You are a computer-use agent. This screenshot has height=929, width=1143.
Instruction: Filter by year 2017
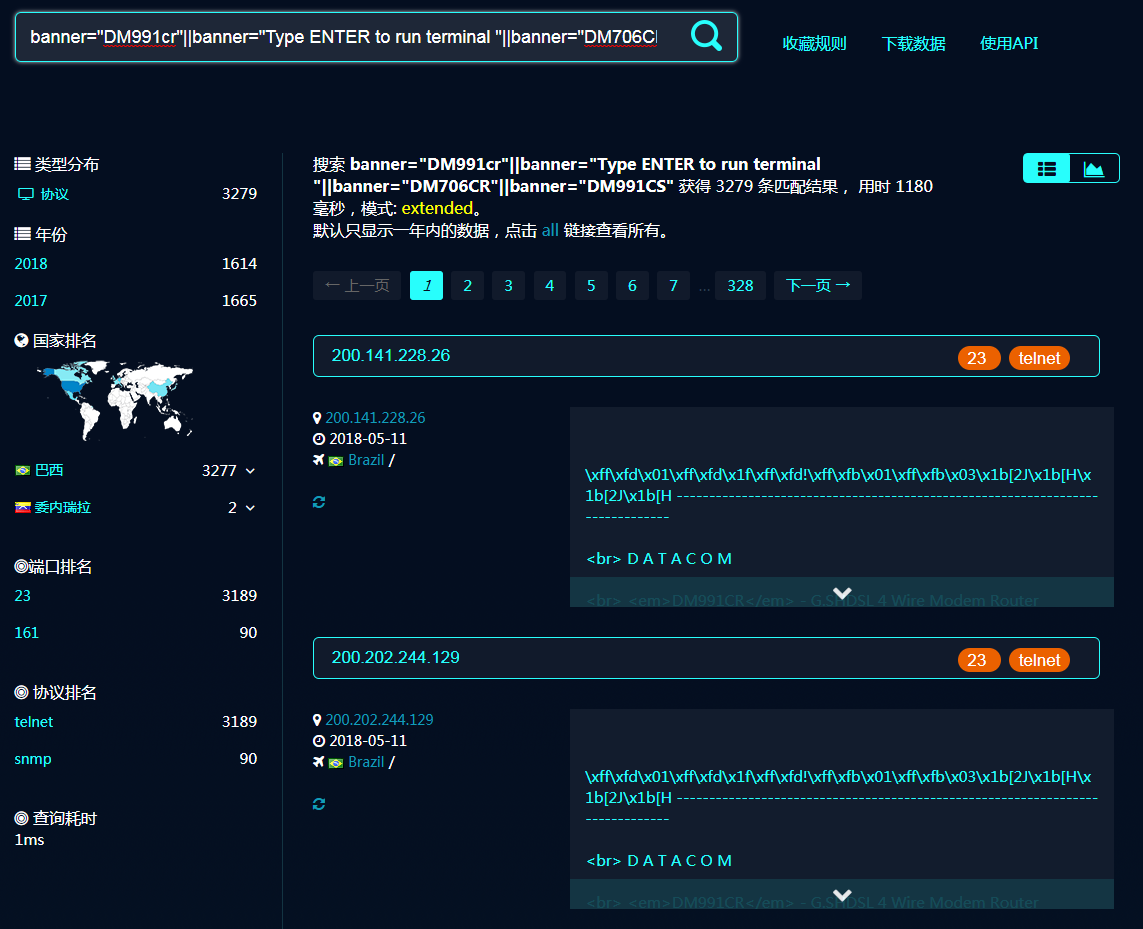(31, 300)
